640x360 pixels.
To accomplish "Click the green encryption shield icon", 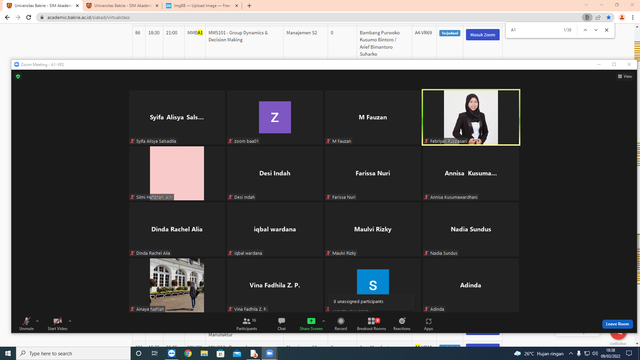I will point(18,76).
